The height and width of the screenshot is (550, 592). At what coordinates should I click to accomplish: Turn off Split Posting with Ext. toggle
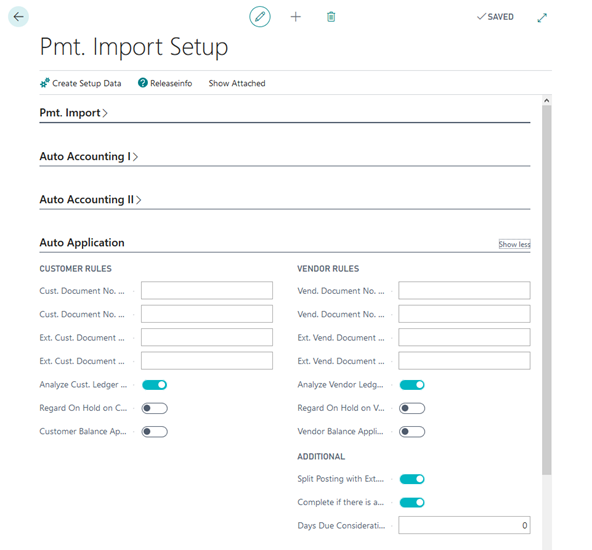tap(412, 479)
